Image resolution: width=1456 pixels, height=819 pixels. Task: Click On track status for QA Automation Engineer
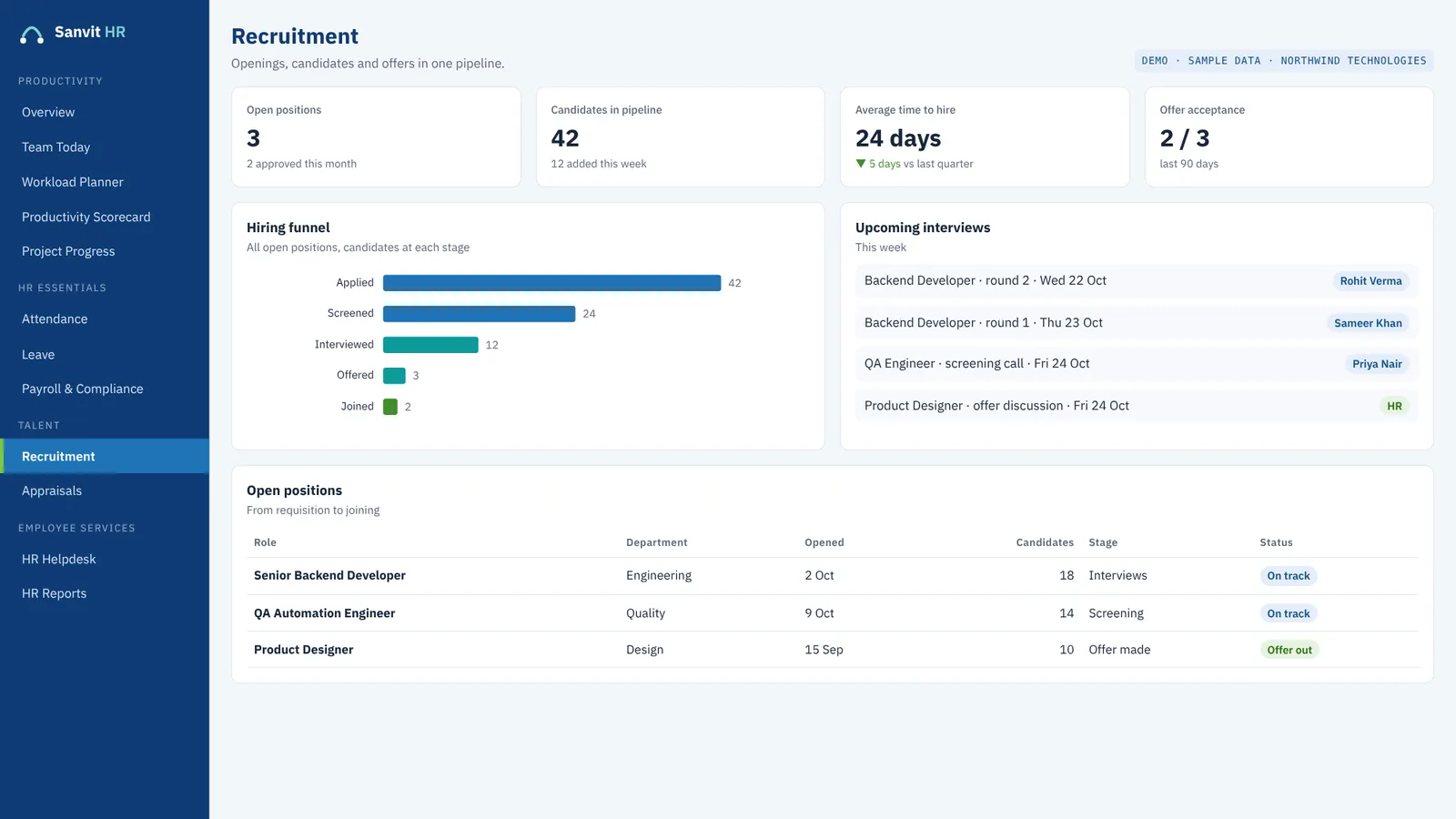click(x=1289, y=614)
